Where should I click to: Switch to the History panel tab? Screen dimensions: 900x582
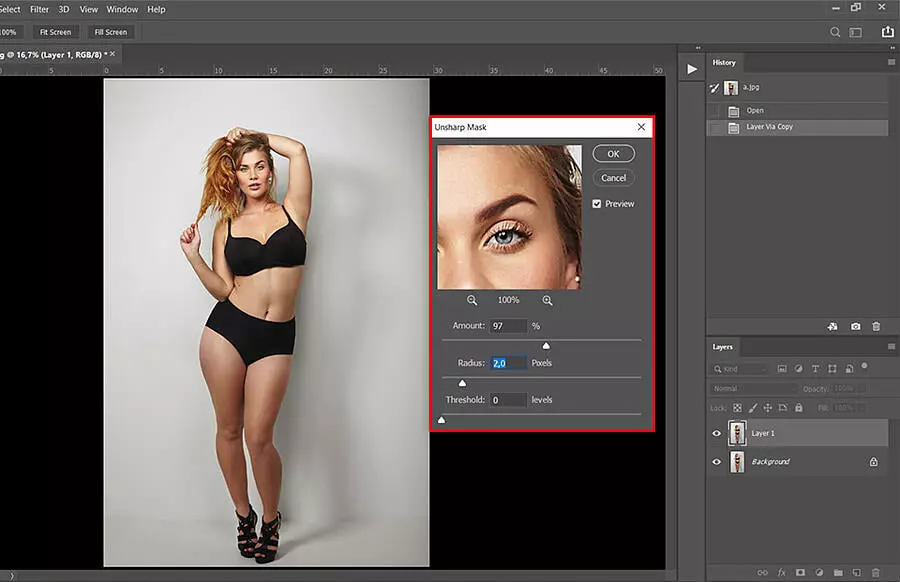pyautogui.click(x=724, y=62)
